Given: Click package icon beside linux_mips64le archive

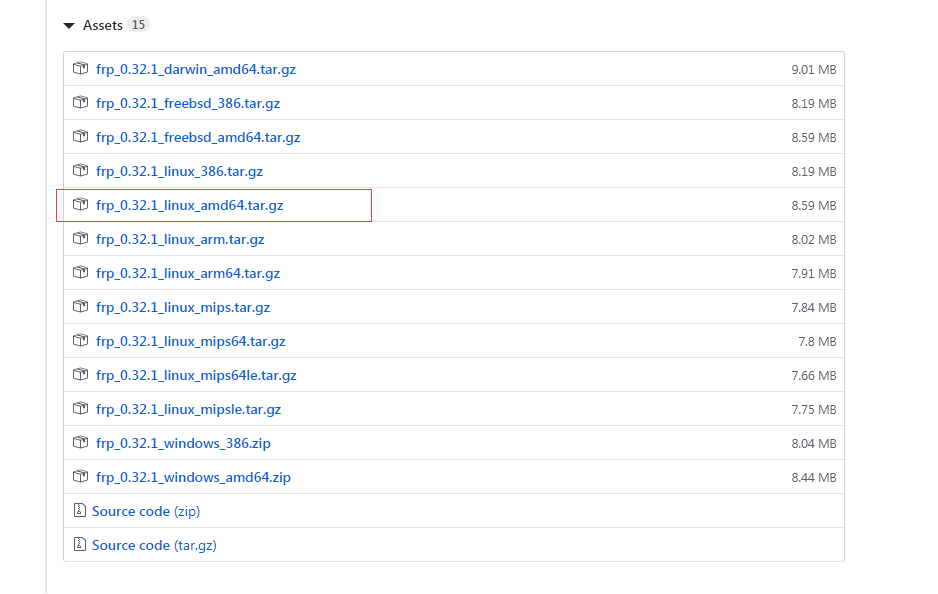Looking at the screenshot, I should pos(80,374).
